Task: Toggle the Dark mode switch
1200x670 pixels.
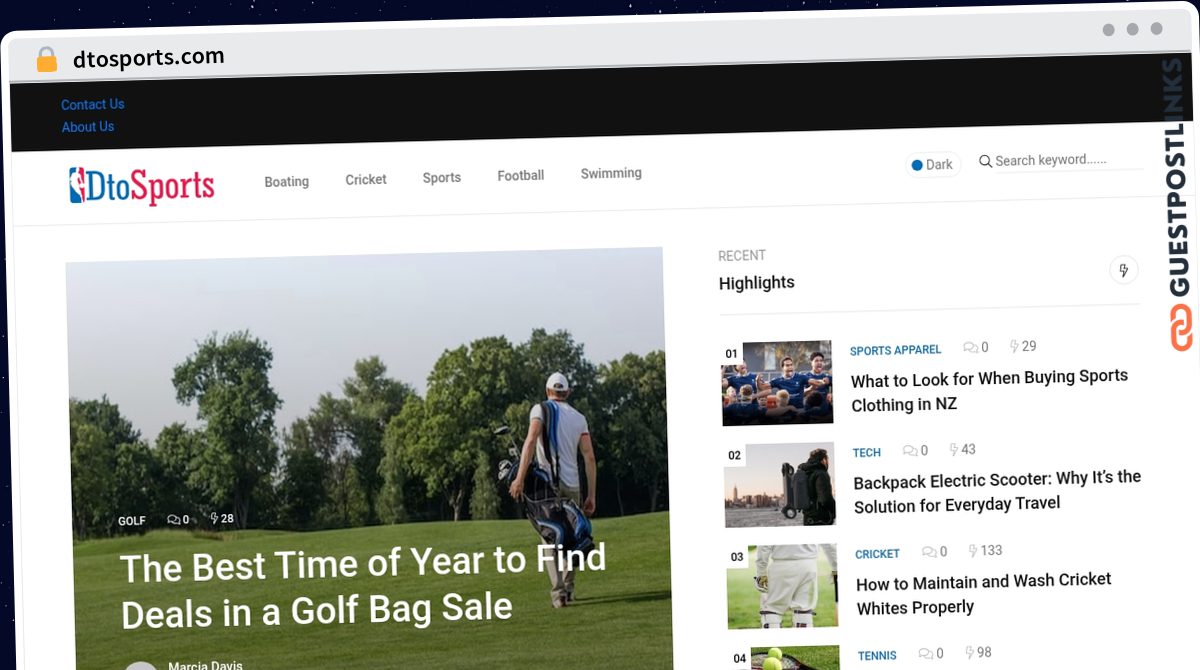Action: (x=932, y=165)
